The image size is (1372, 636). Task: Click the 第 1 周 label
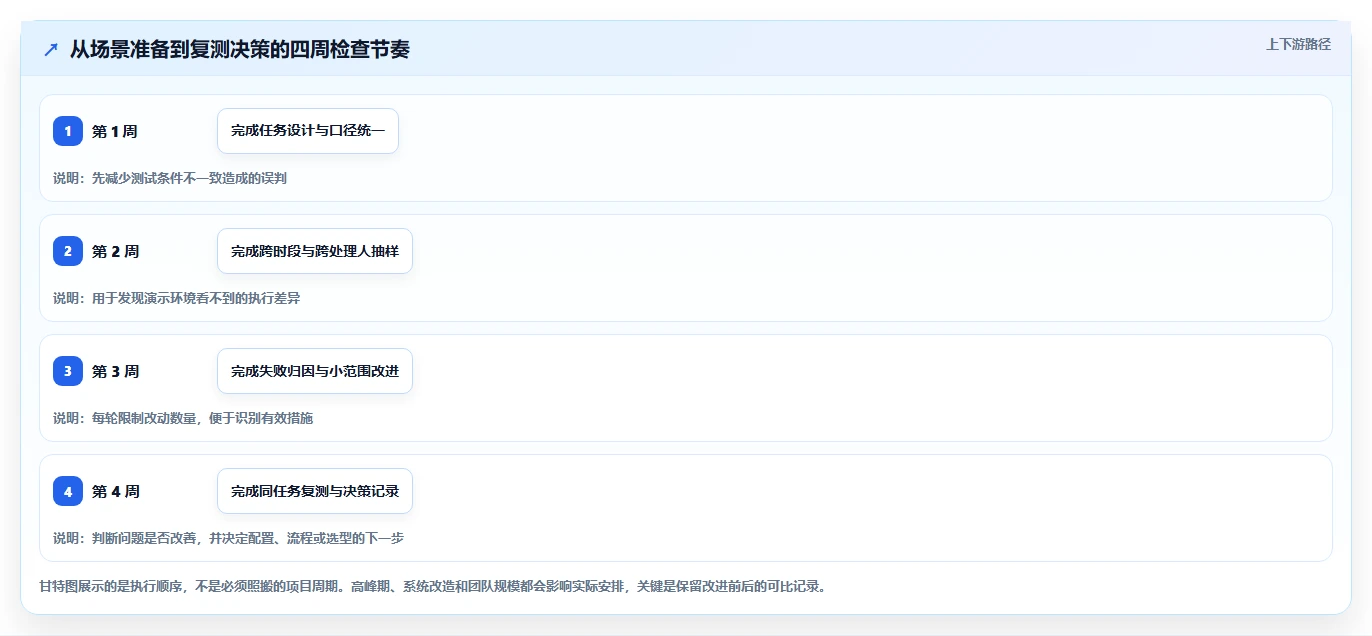115,131
